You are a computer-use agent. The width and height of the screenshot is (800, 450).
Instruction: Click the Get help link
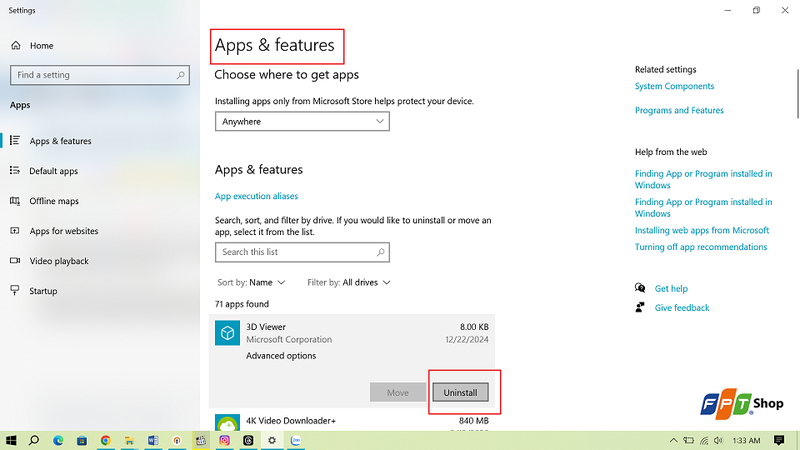671,288
